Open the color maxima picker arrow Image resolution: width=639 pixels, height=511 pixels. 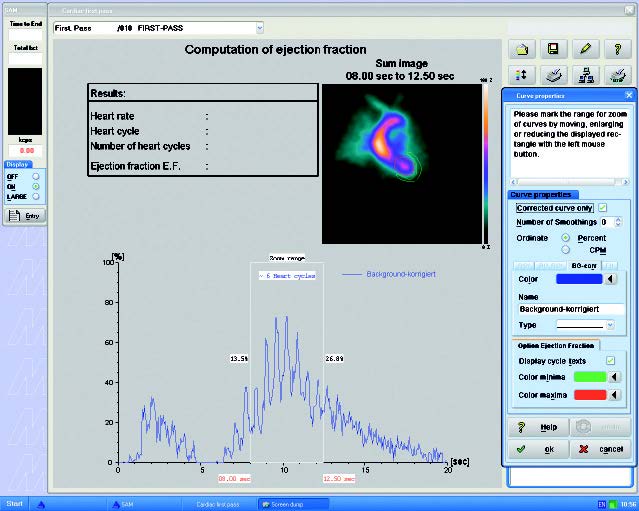click(612, 395)
